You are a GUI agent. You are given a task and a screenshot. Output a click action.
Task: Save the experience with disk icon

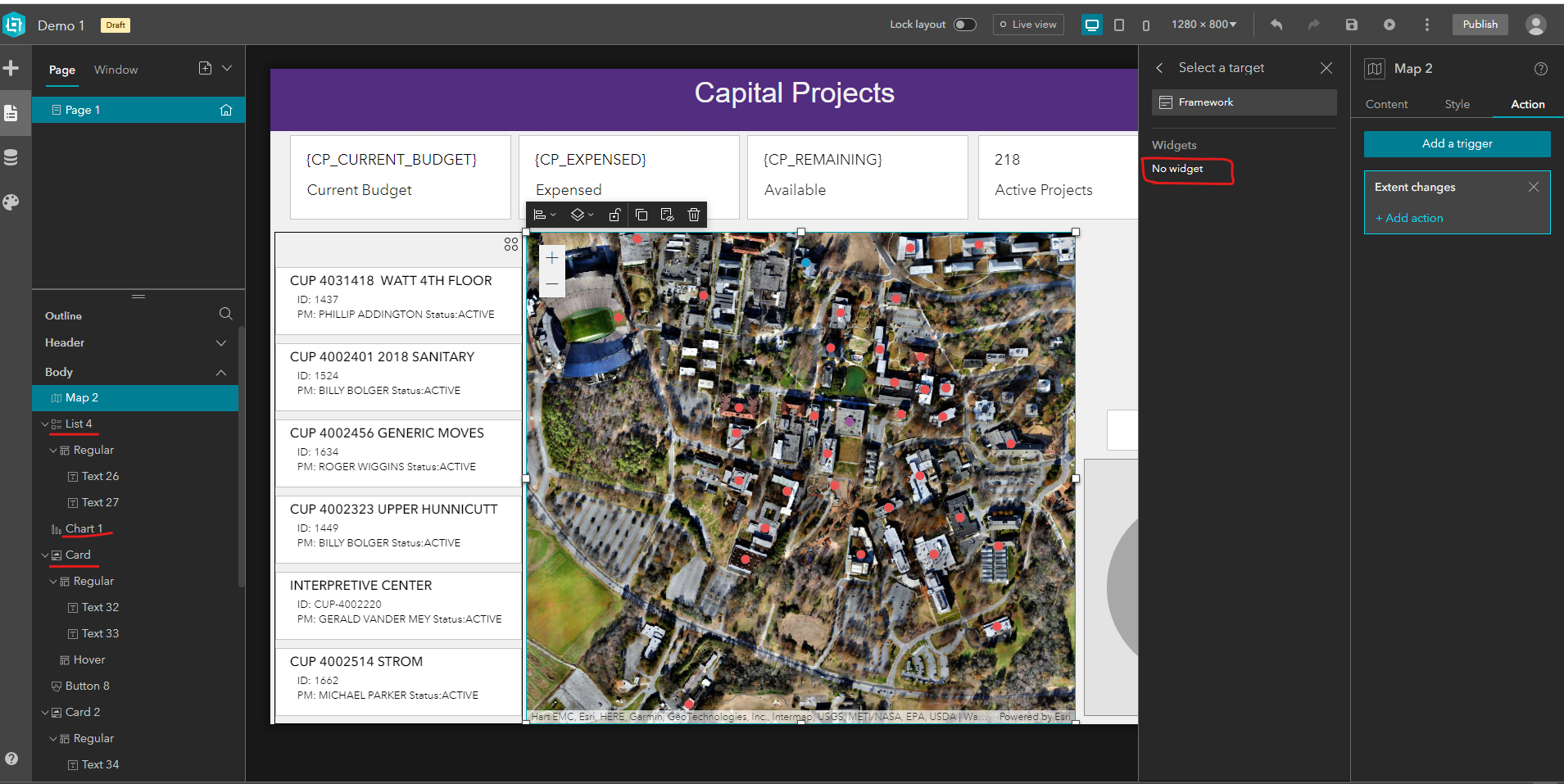click(1352, 25)
